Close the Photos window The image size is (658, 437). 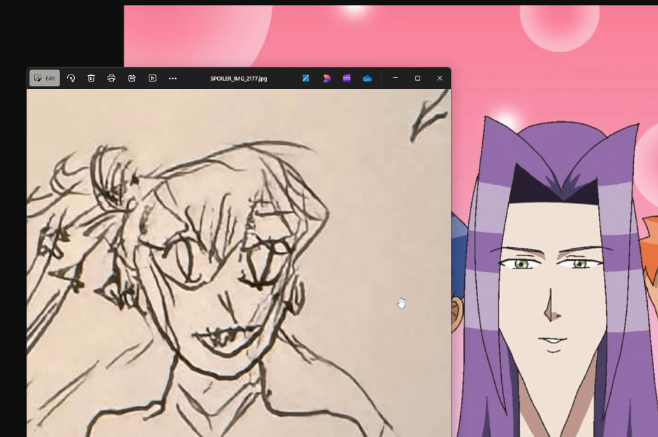[x=440, y=78]
